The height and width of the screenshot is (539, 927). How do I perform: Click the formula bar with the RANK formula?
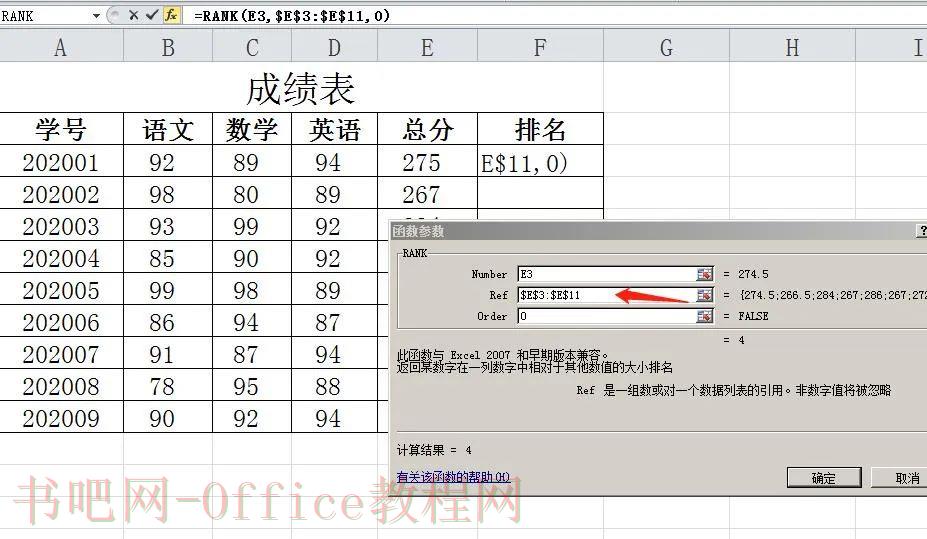tap(556, 15)
